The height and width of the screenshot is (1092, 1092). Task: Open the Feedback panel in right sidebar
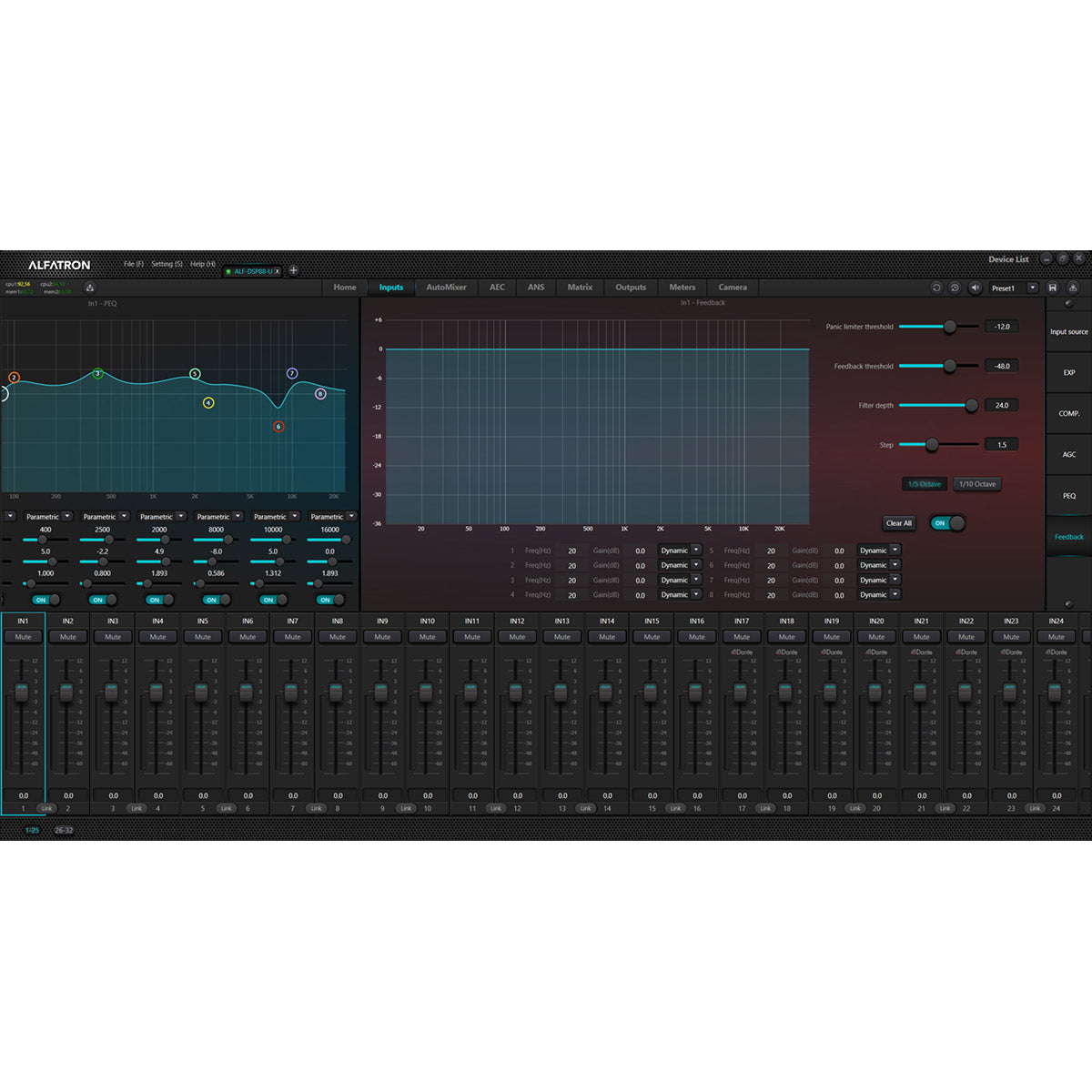pyautogui.click(x=1067, y=537)
